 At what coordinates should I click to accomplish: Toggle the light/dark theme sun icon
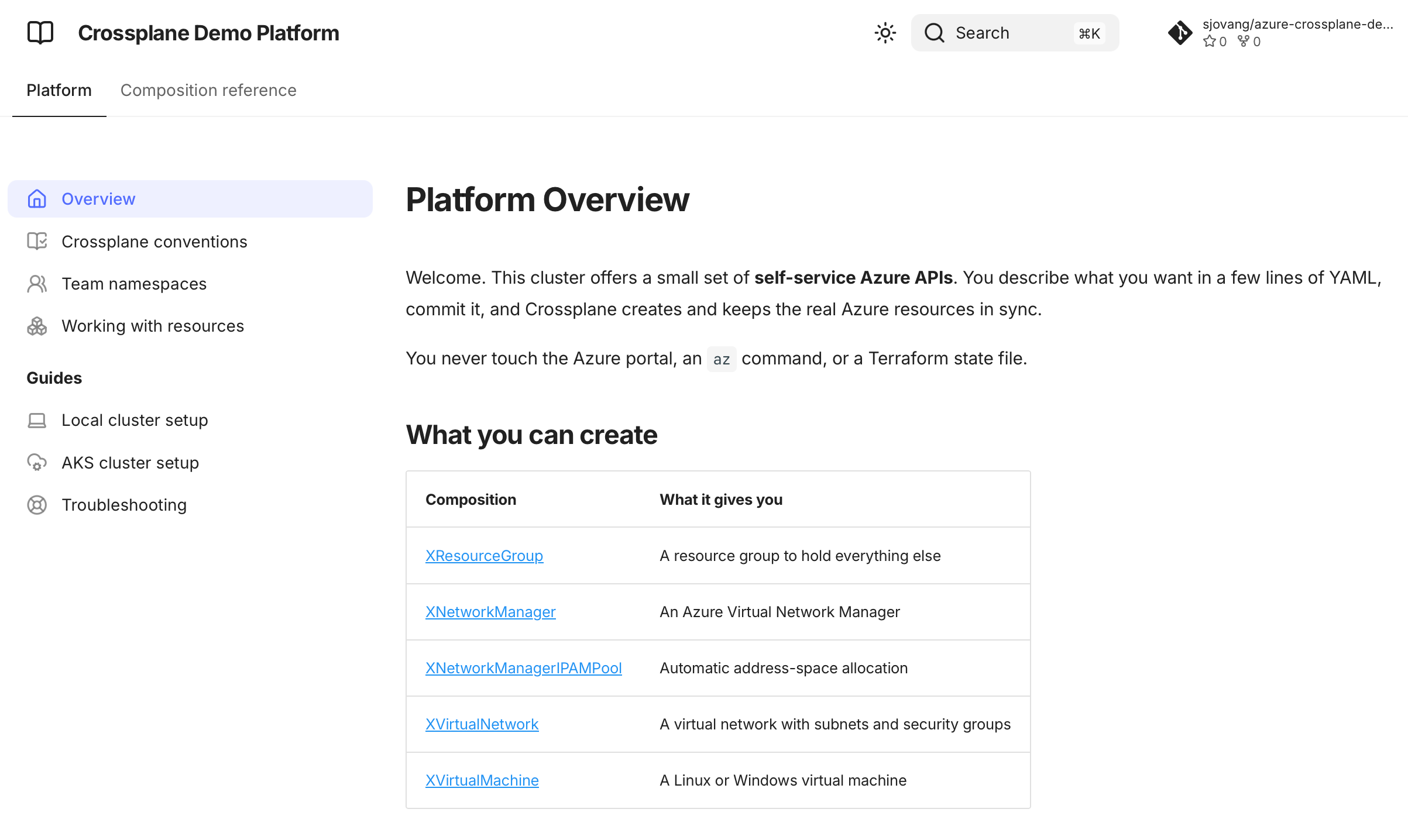[x=885, y=33]
